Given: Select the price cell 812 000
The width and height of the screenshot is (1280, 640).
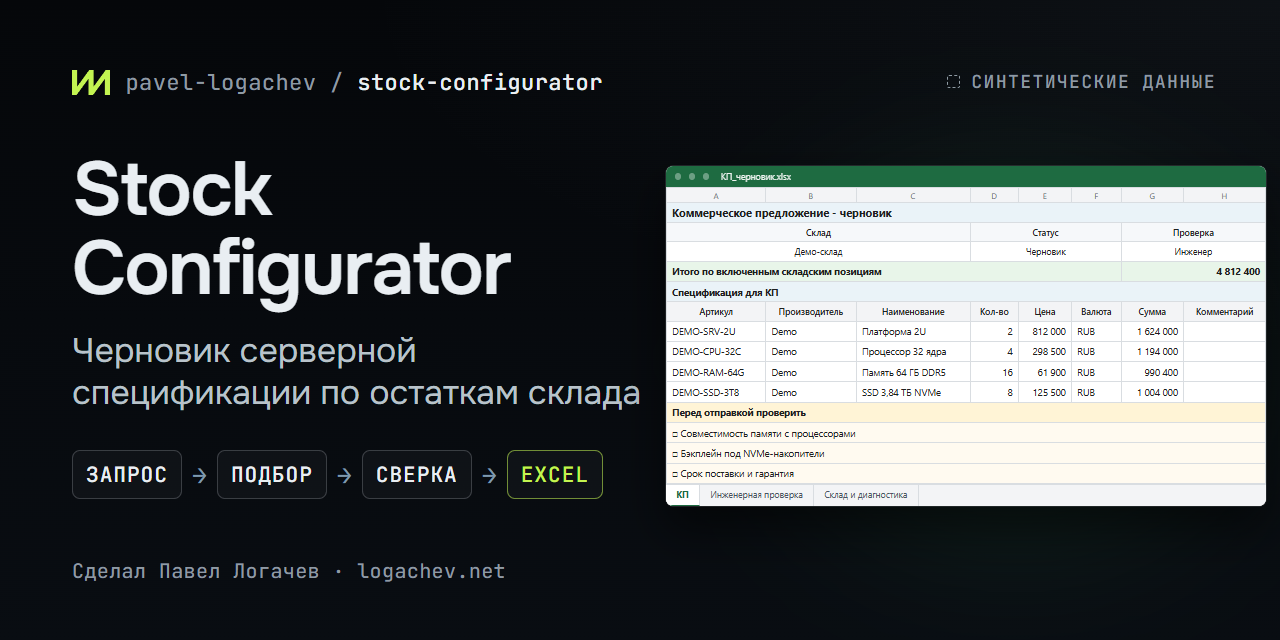Looking at the screenshot, I should pyautogui.click(x=1045, y=332).
